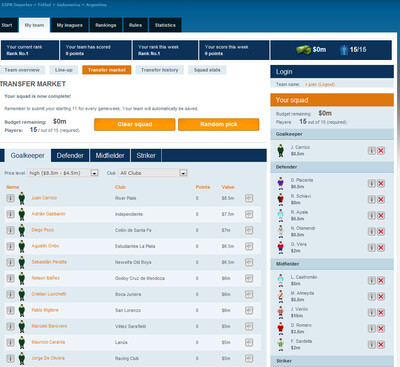
Task: View info for J. Verón in squad
Action: point(371,313)
